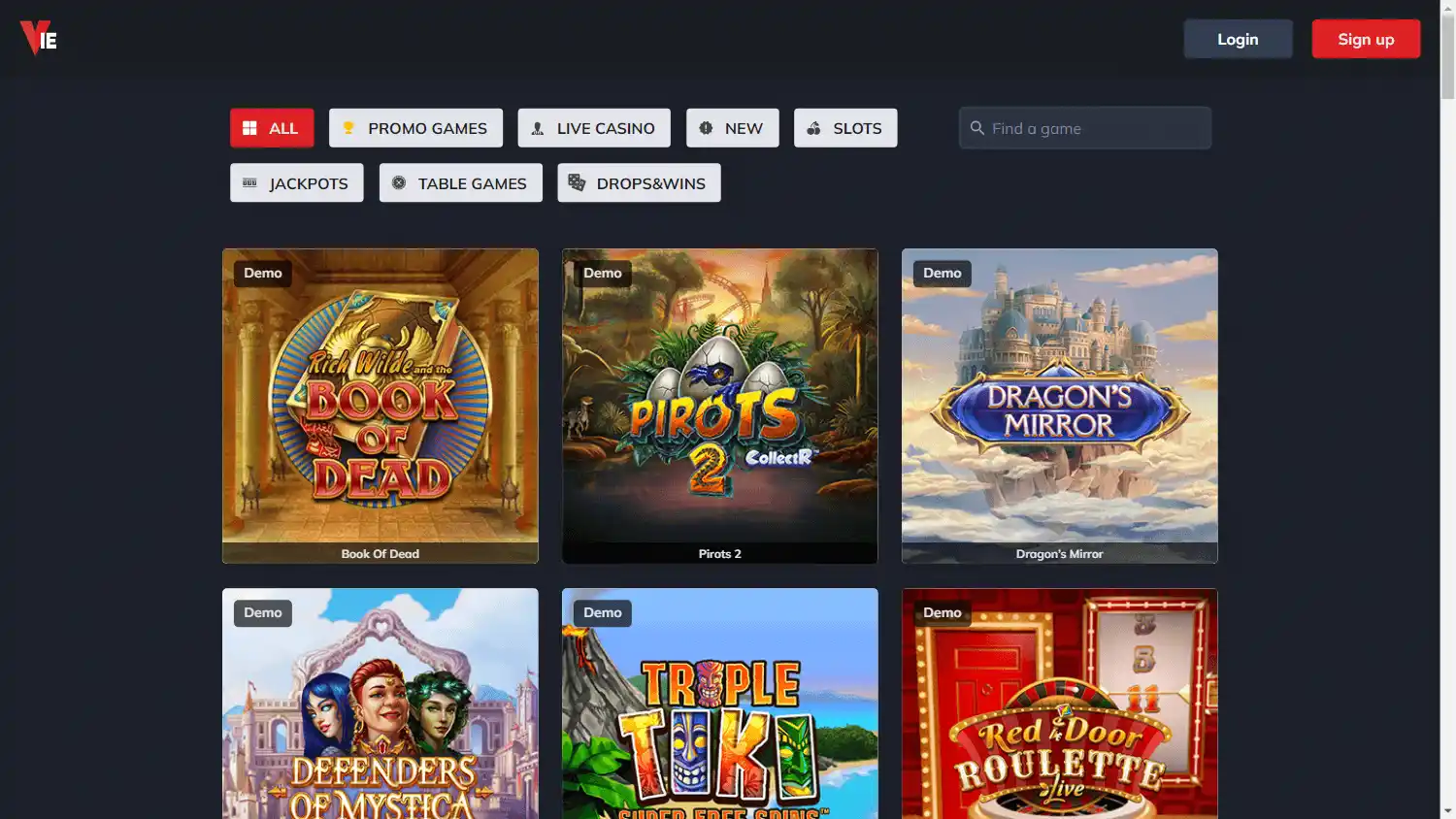Open the Triple Tiki game thumbnail
The image size is (1456, 819).
click(x=720, y=704)
